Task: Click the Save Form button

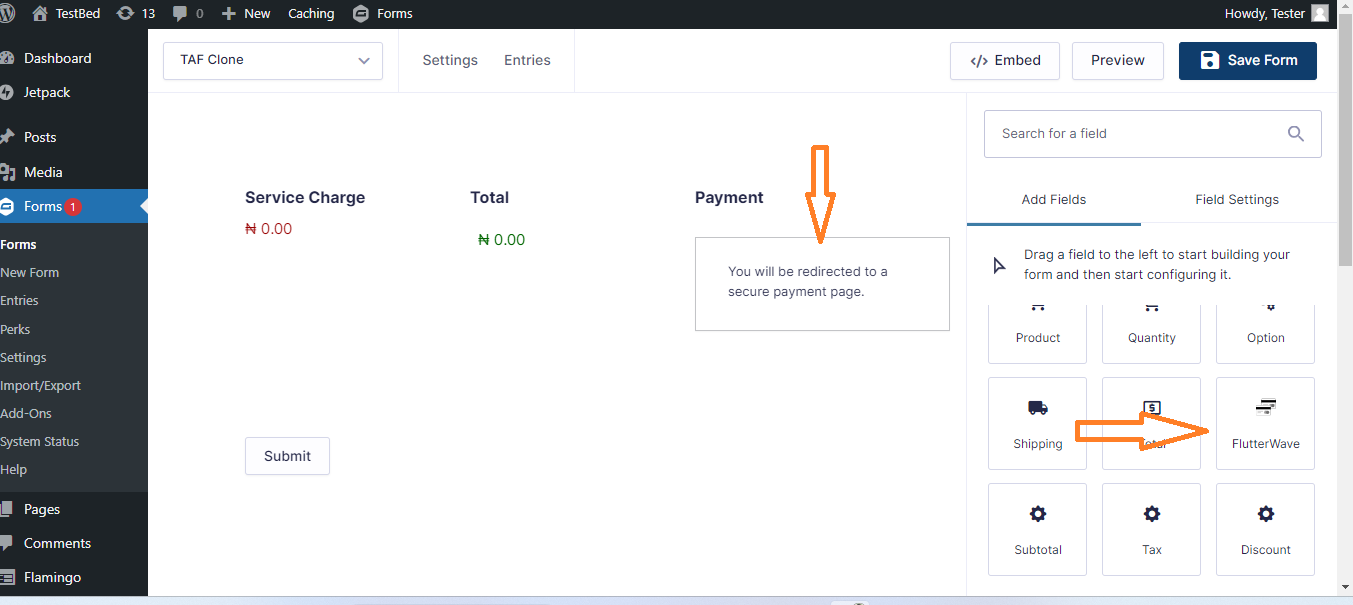Action: [1248, 60]
